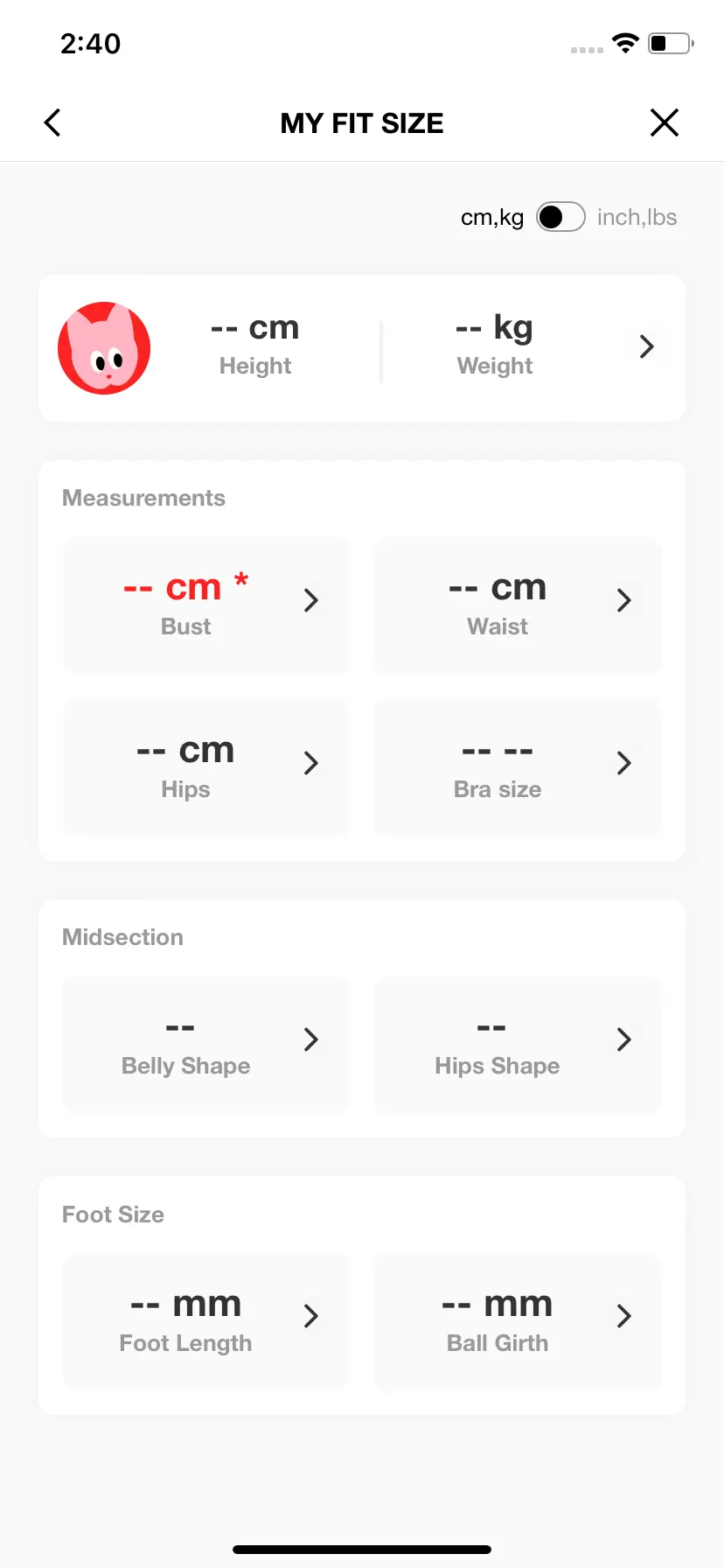Select the inch,lbs unit label
Screen dimensions: 724x1568
coord(637,217)
